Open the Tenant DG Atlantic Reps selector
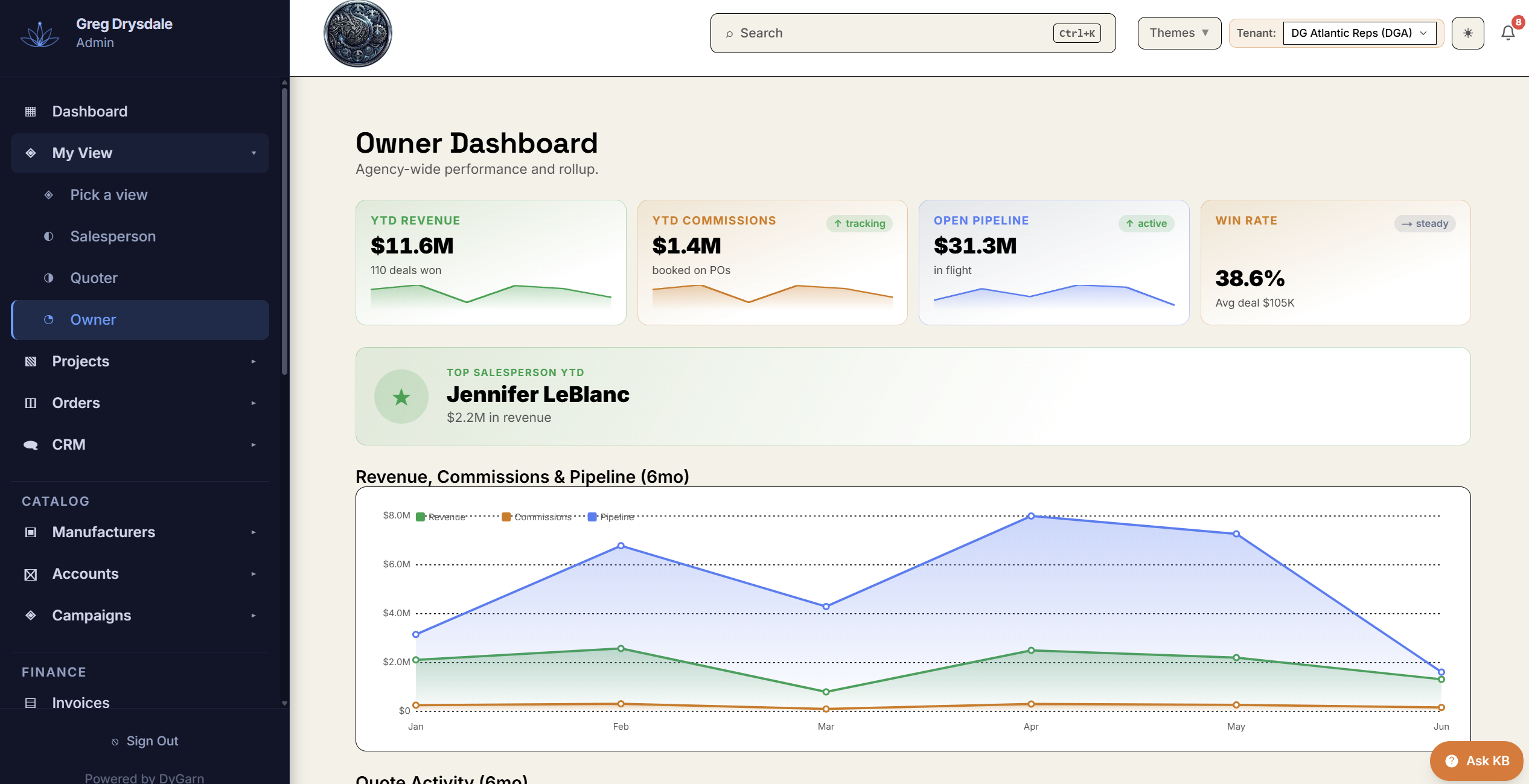The image size is (1529, 784). [x=1360, y=33]
